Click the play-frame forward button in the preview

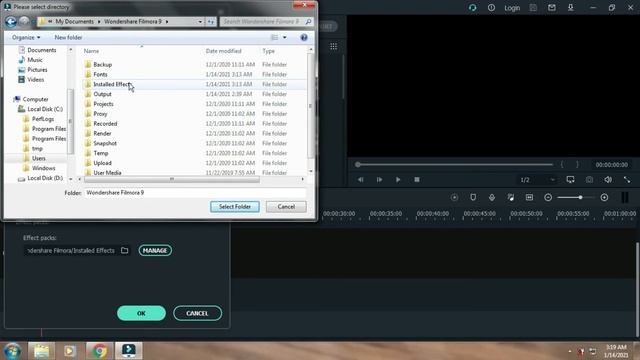pyautogui.click(x=379, y=180)
